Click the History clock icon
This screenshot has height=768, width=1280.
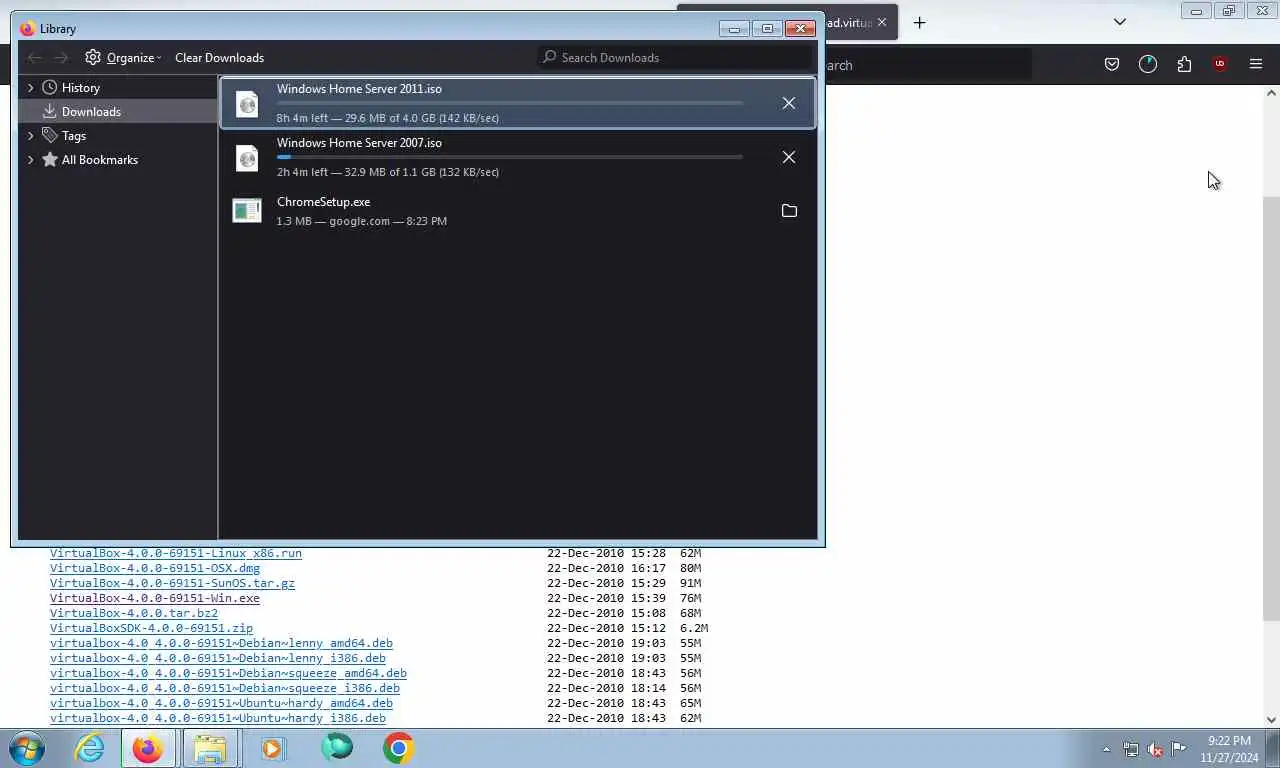pos(49,87)
